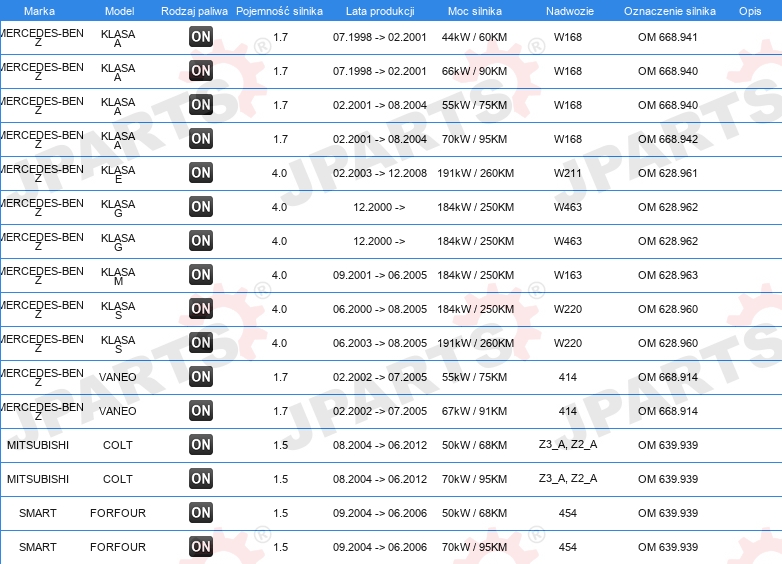Click engine capacity 4.0 in the W211 row
The width and height of the screenshot is (782, 564).
[279, 173]
